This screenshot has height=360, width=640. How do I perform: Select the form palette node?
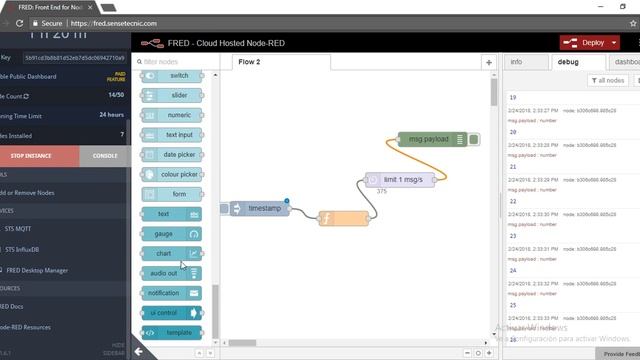[171, 194]
